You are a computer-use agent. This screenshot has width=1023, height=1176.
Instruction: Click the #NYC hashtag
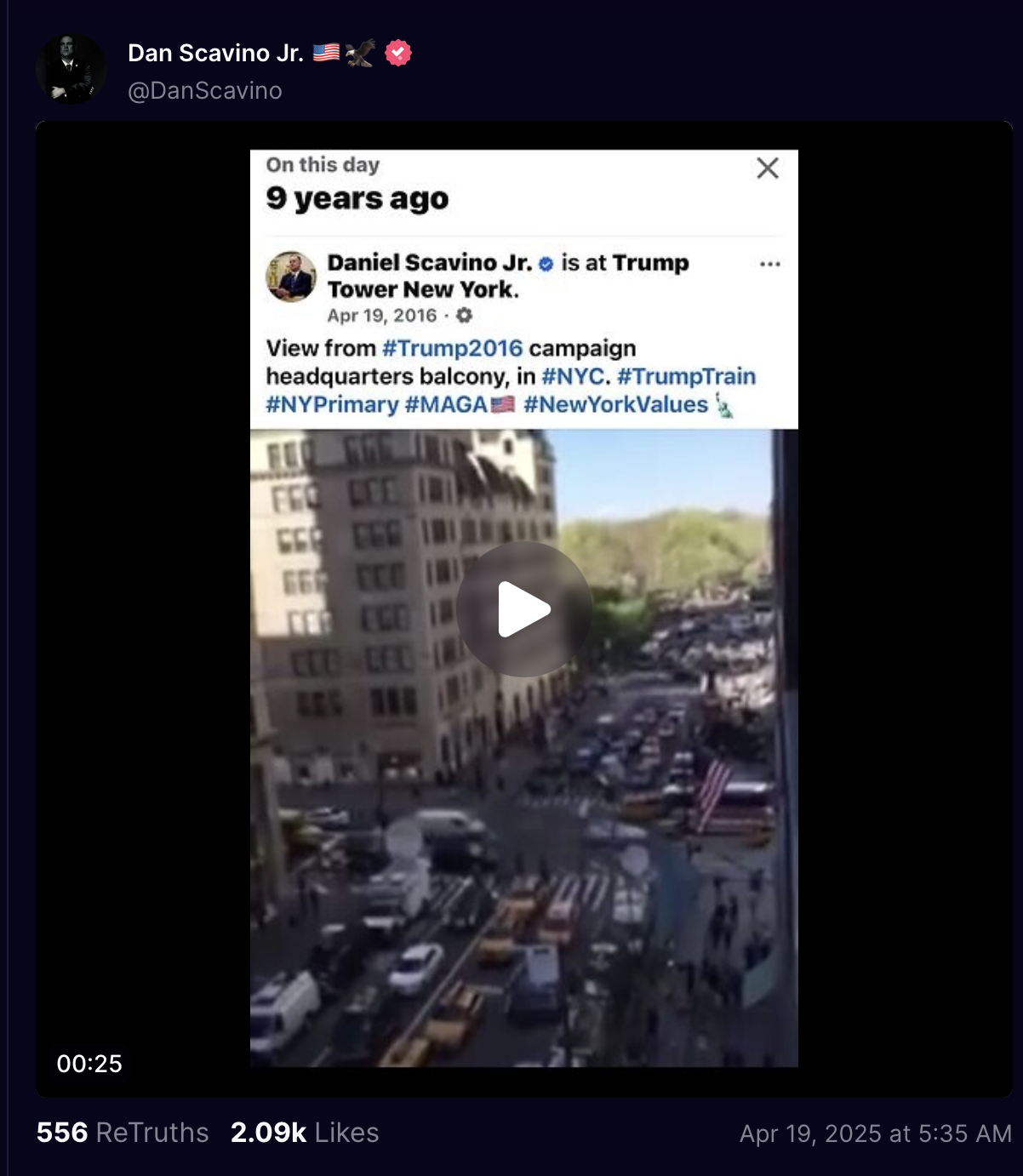tap(574, 376)
